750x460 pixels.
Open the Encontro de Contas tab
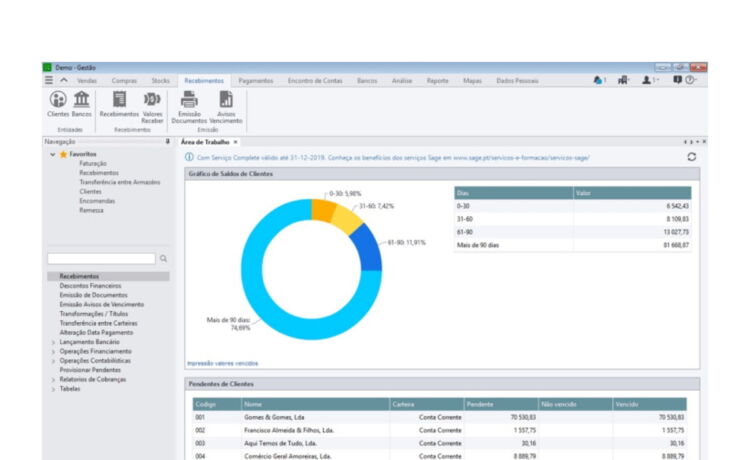coord(313,80)
